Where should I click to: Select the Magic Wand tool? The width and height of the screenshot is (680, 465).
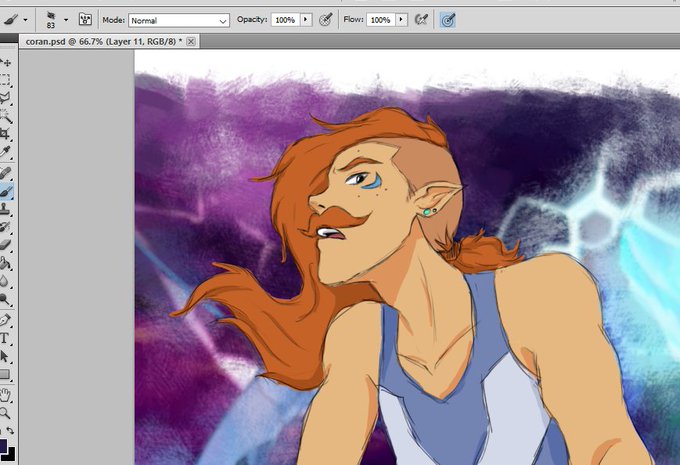(x=5, y=115)
